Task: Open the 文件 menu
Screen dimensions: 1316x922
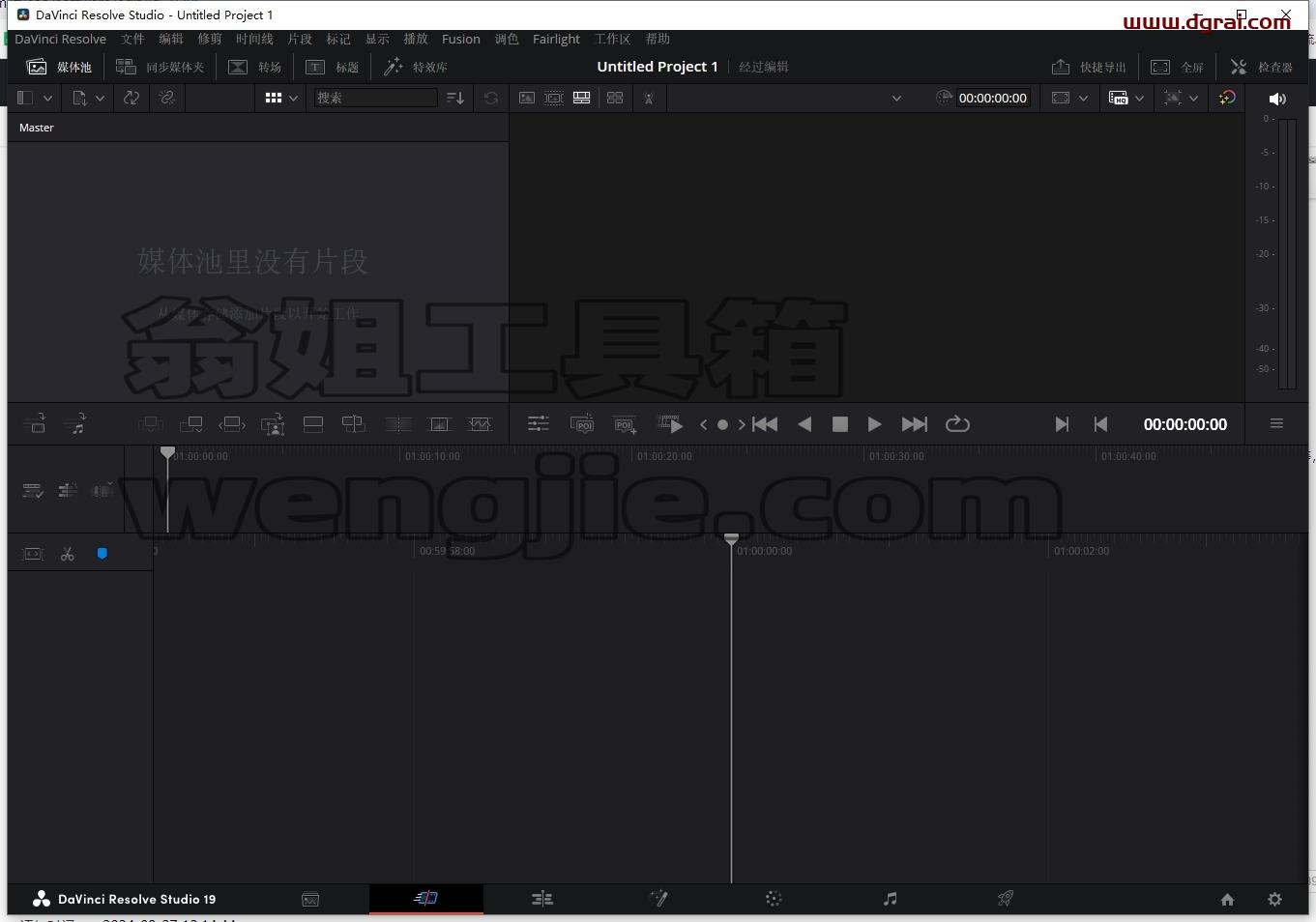Action: click(132, 39)
